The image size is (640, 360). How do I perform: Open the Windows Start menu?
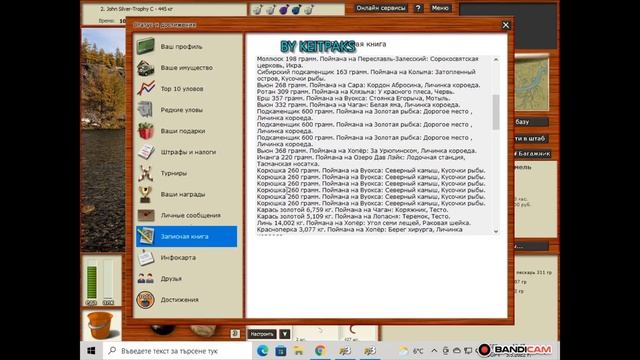(91, 351)
